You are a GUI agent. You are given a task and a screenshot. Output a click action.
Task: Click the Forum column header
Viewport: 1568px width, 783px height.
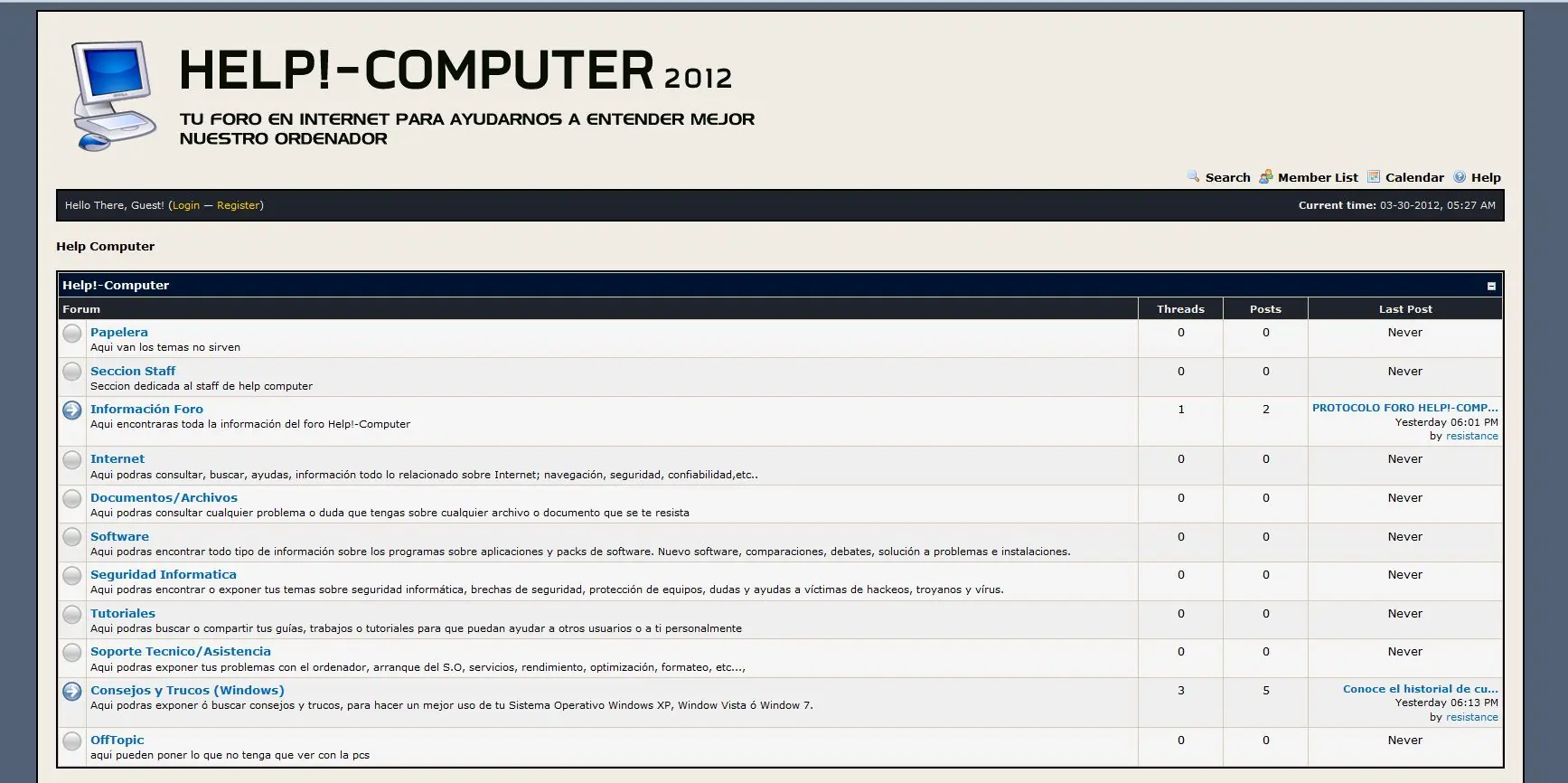81,309
